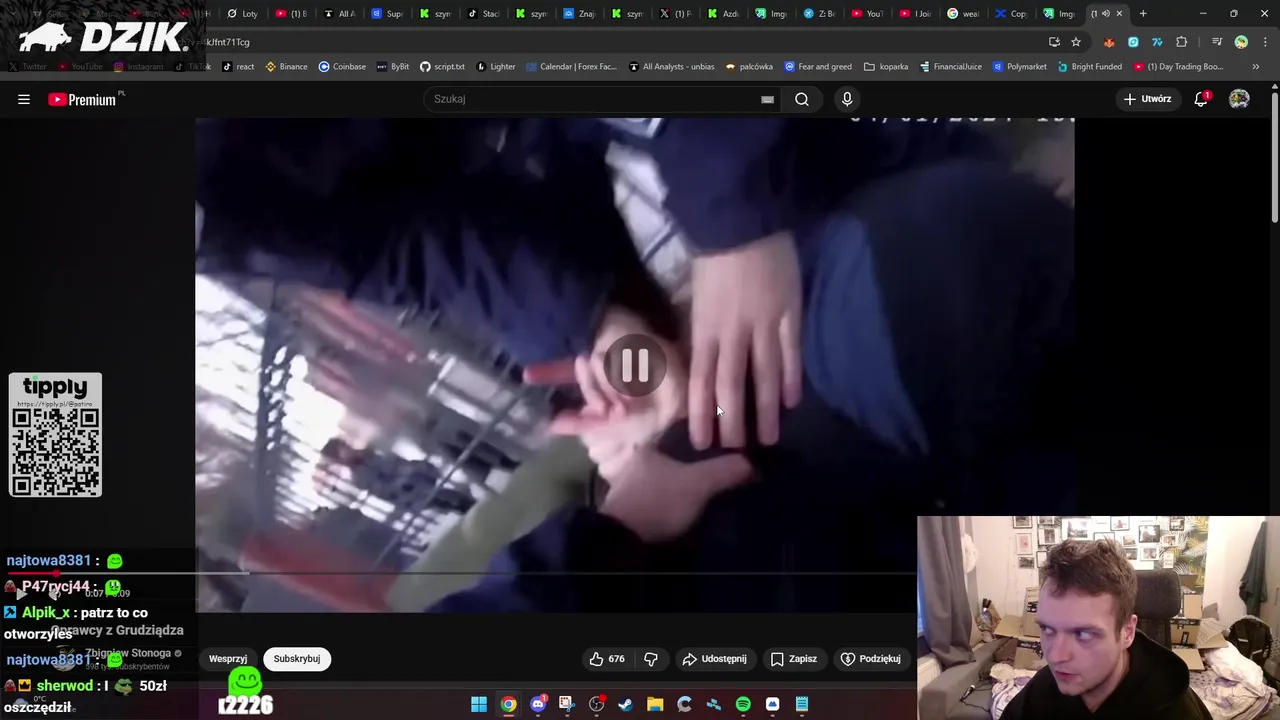This screenshot has width=1280, height=720.
Task: Open the FinancialJuice bookmark
Action: tap(950, 67)
